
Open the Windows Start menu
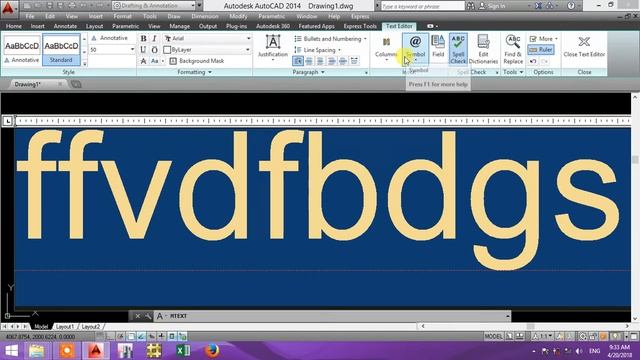pyautogui.click(x=11, y=351)
